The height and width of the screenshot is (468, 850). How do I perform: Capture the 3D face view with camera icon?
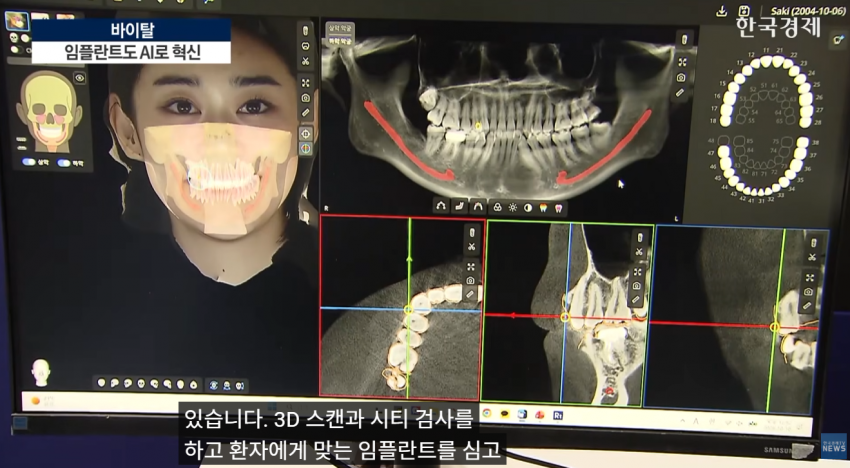[306, 98]
